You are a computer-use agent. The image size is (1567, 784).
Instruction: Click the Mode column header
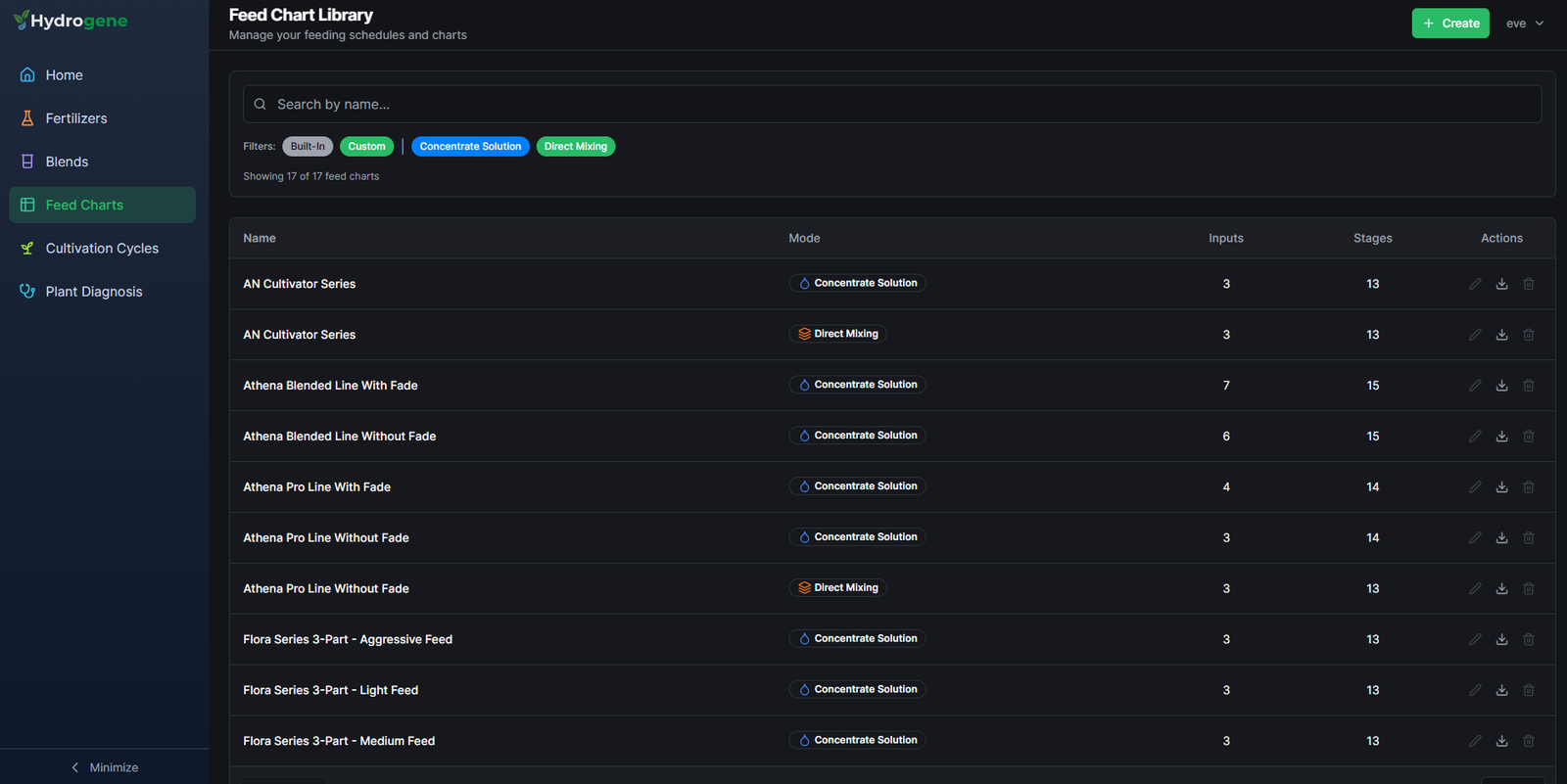[804, 239]
